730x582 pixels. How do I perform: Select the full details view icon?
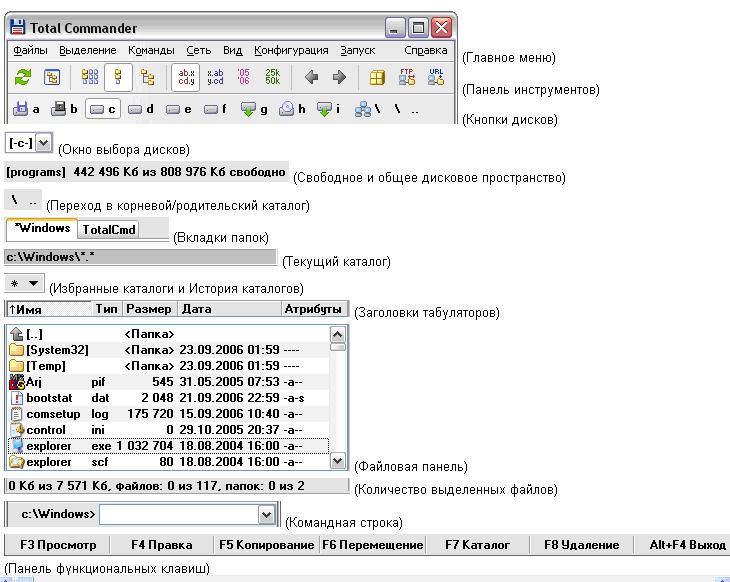click(118, 77)
